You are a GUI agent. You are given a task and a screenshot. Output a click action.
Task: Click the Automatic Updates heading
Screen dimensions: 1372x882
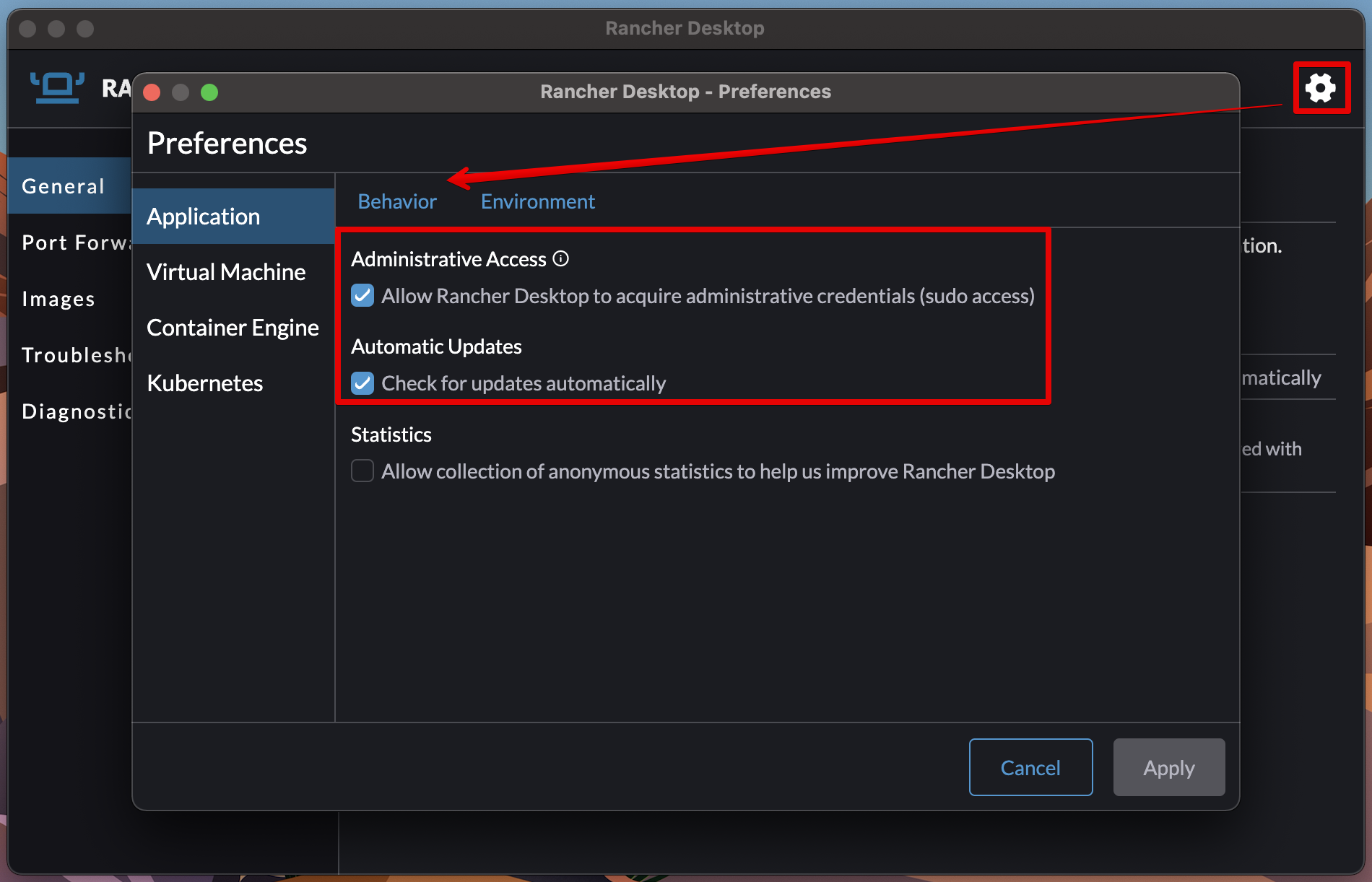(x=436, y=346)
